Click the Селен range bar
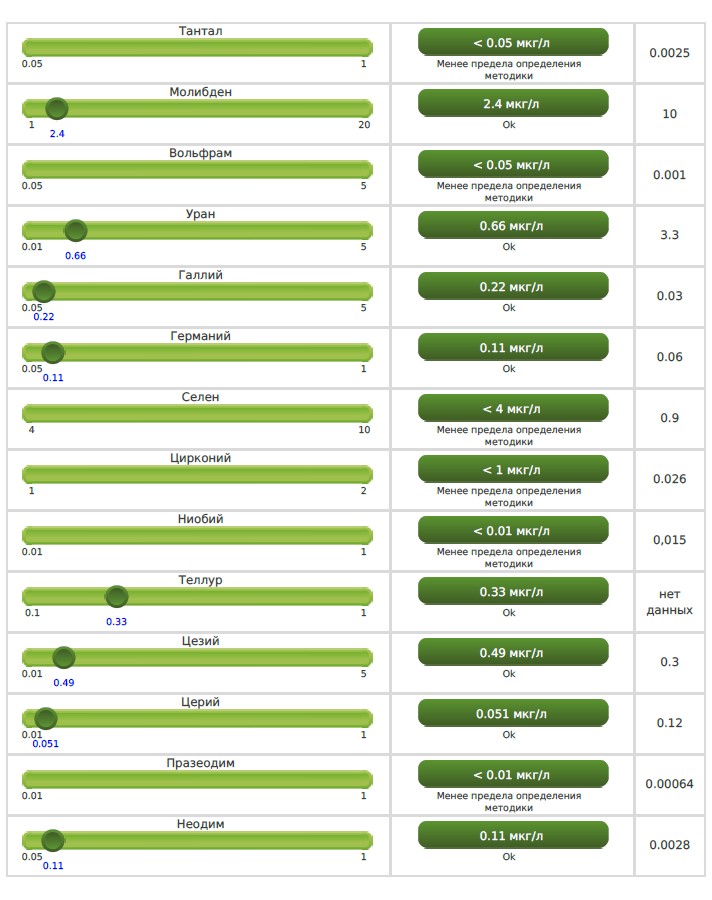The height and width of the screenshot is (900, 712). (x=197, y=413)
